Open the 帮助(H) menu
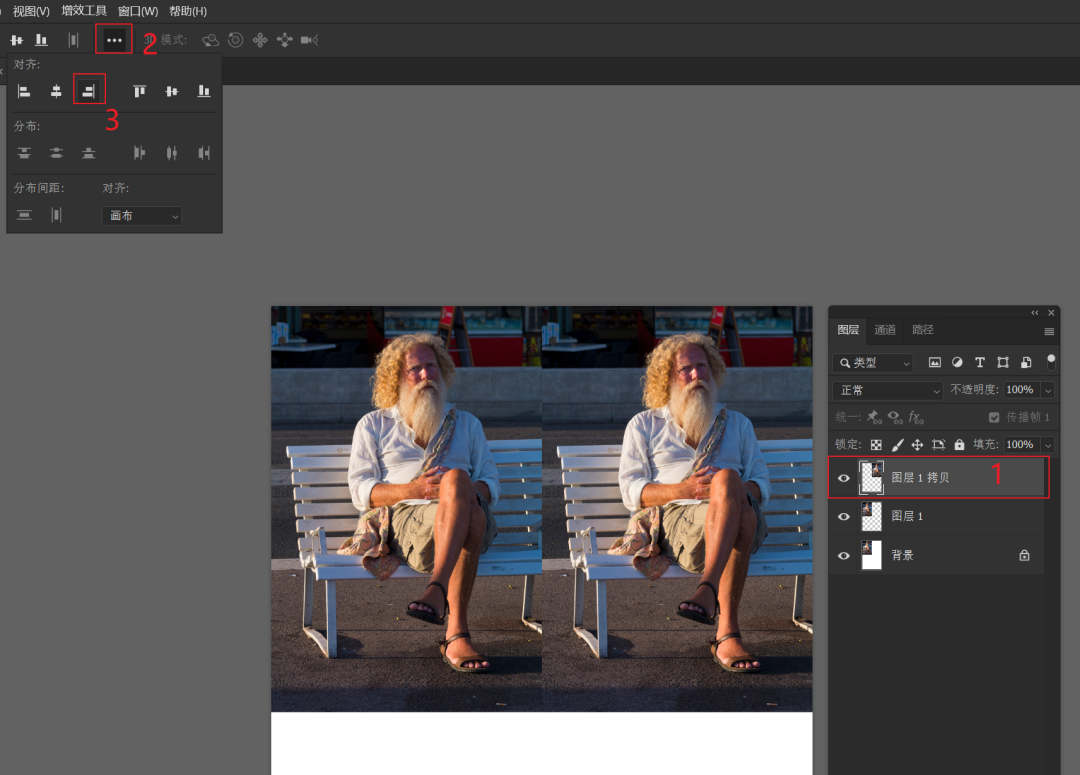The image size is (1080, 775). (188, 11)
